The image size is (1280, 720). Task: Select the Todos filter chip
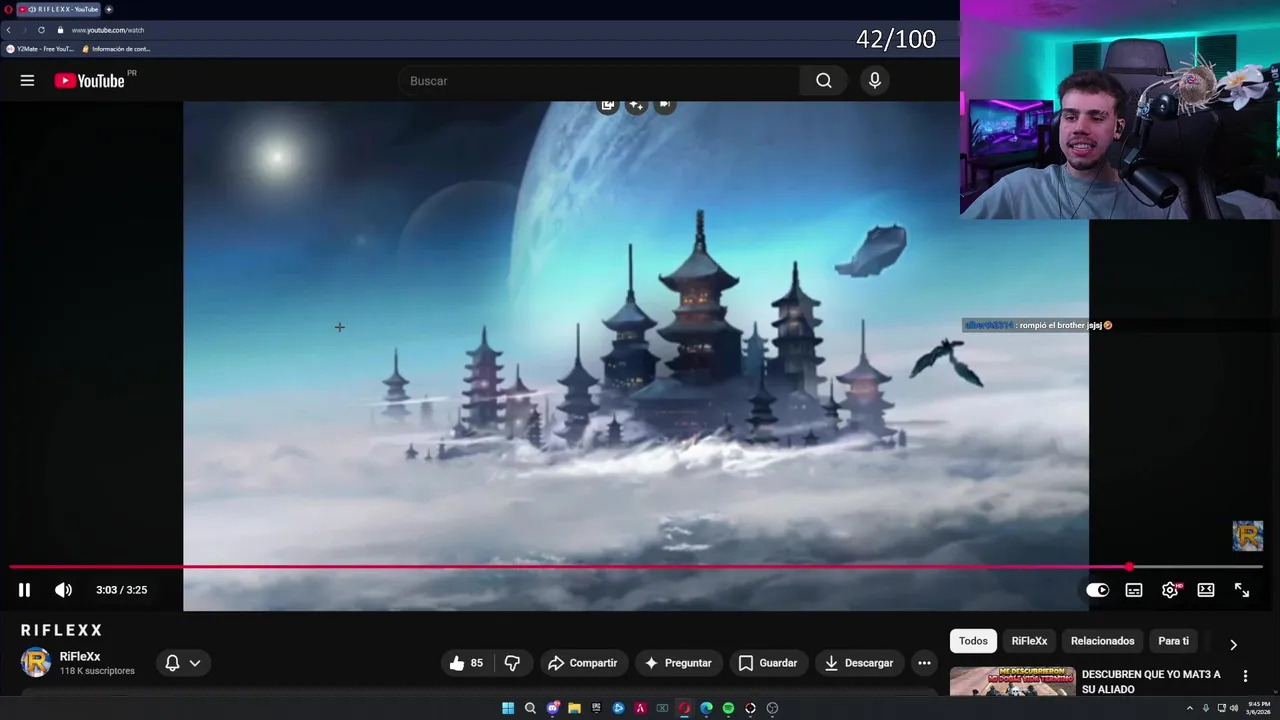973,641
